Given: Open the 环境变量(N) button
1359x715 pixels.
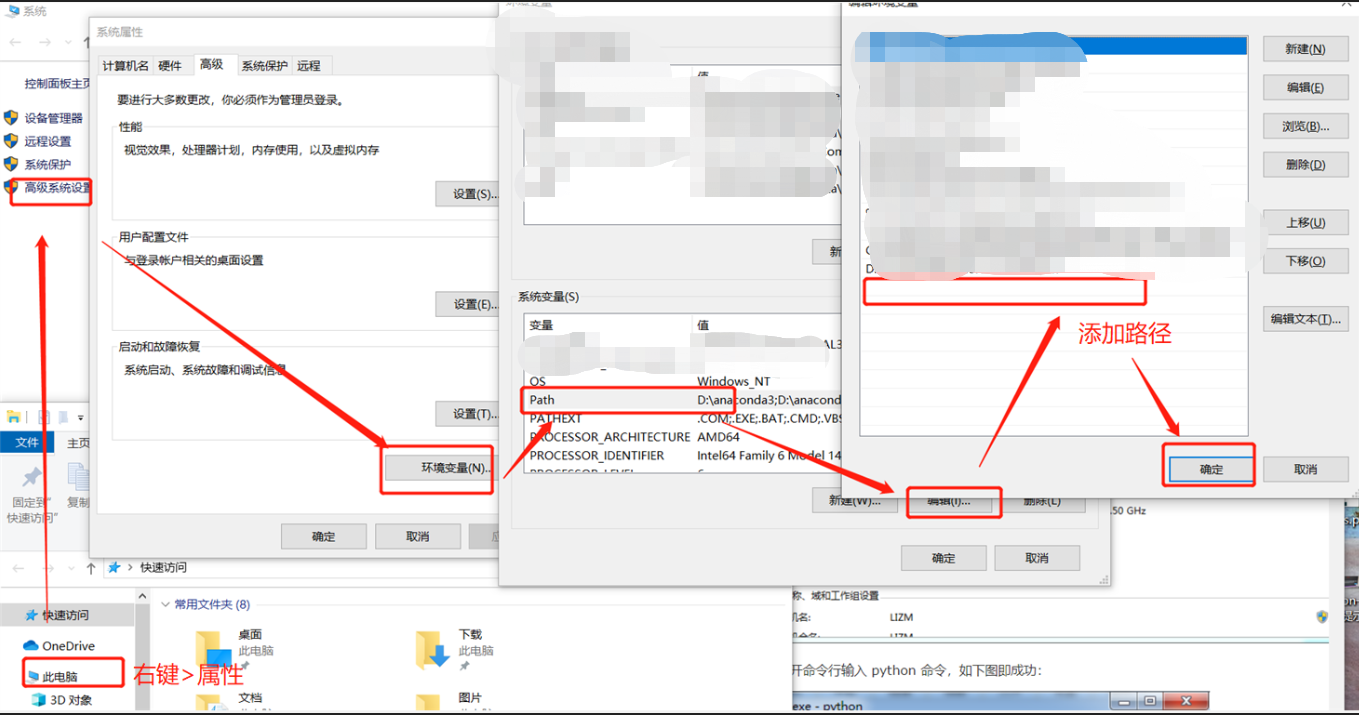Looking at the screenshot, I should (439, 468).
